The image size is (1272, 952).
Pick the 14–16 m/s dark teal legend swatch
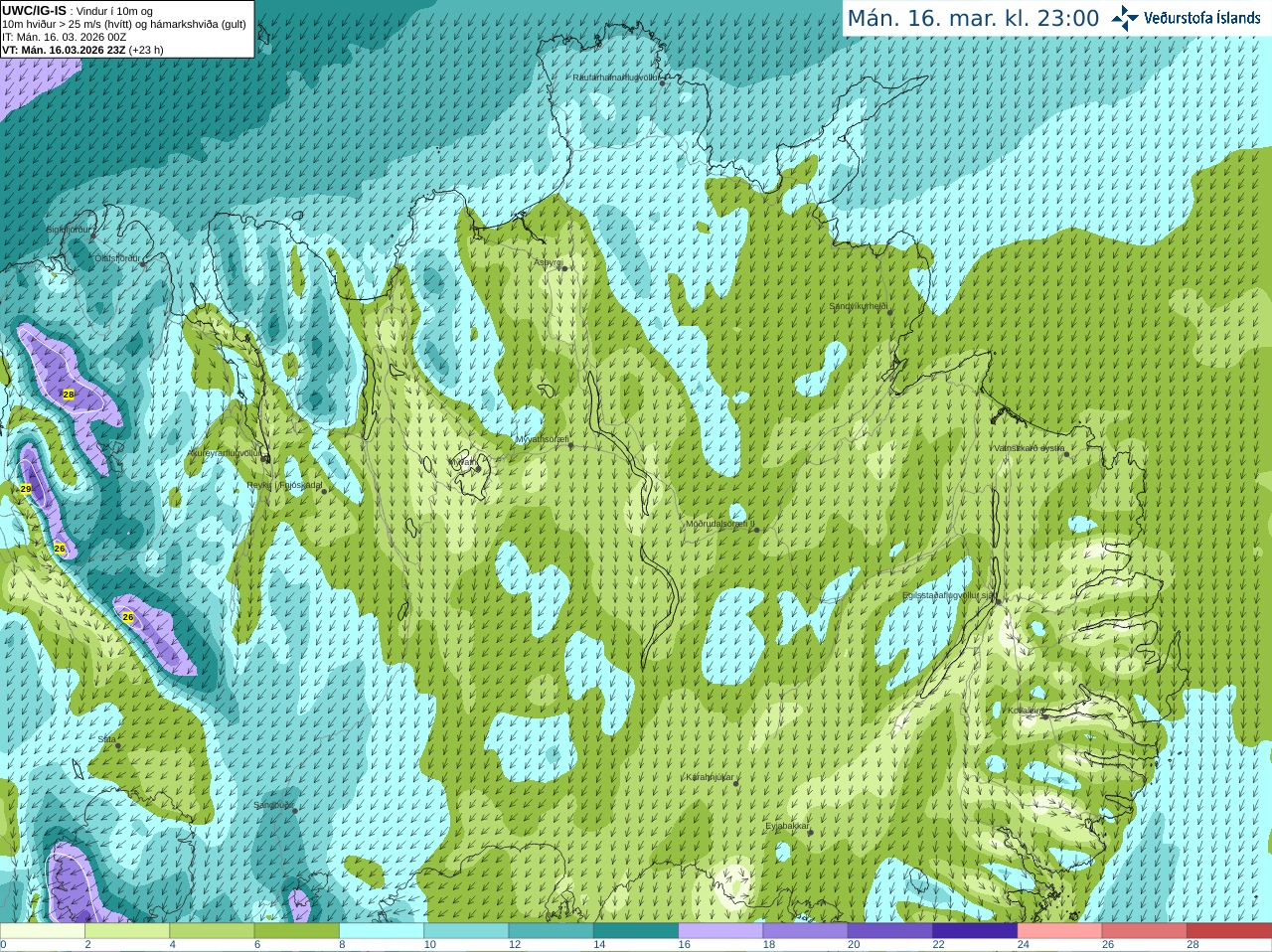pos(636,931)
